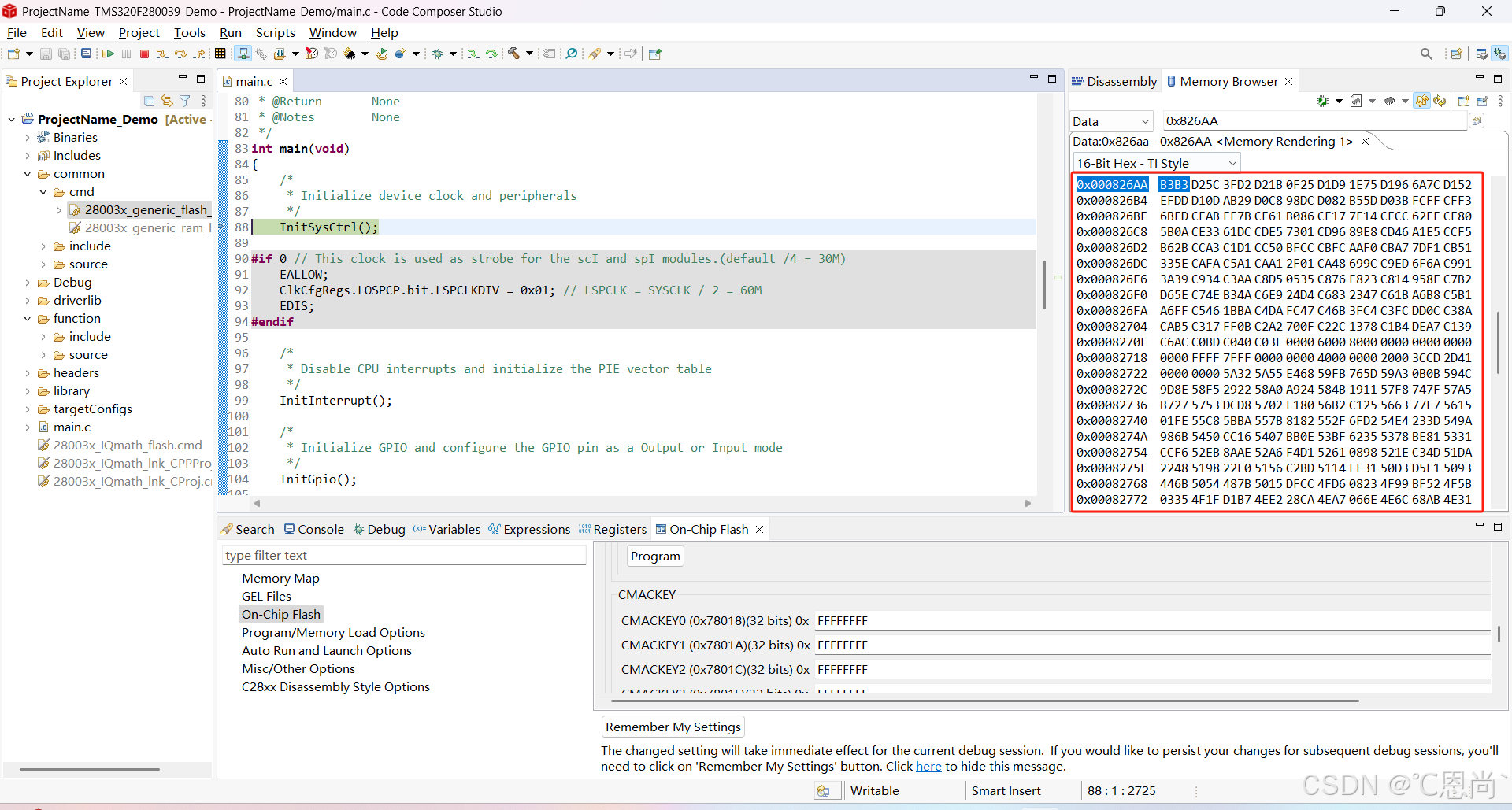
Task: Click the type filter text field
Action: click(404, 556)
